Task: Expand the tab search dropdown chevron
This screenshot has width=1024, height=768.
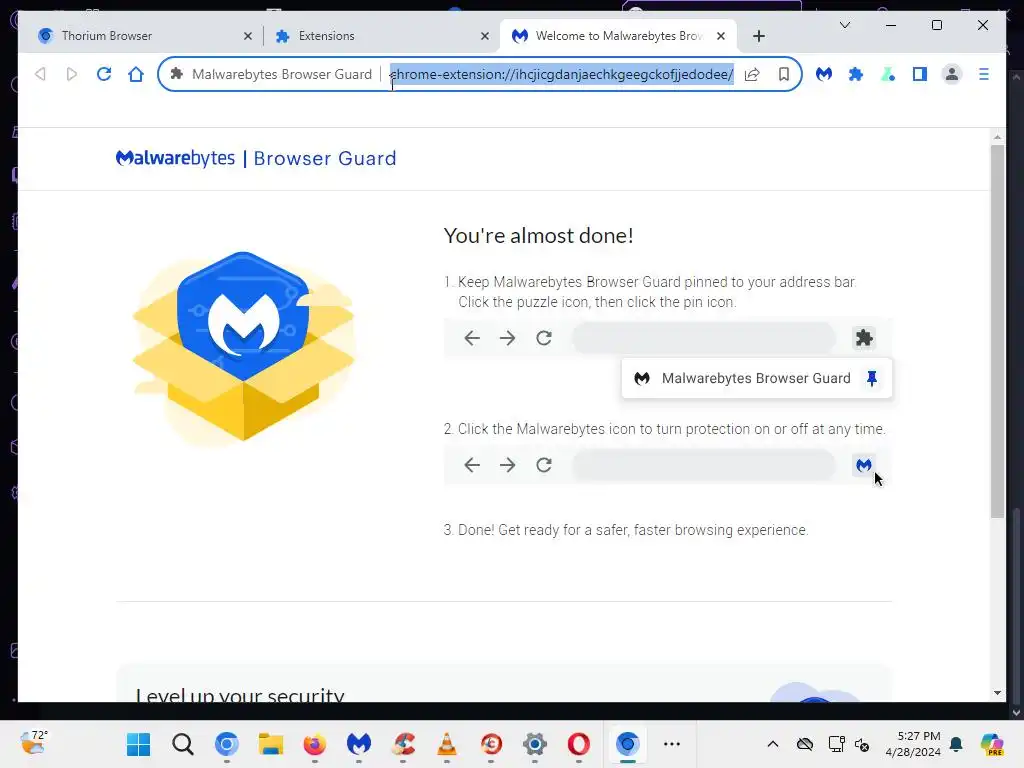Action: coord(845,25)
